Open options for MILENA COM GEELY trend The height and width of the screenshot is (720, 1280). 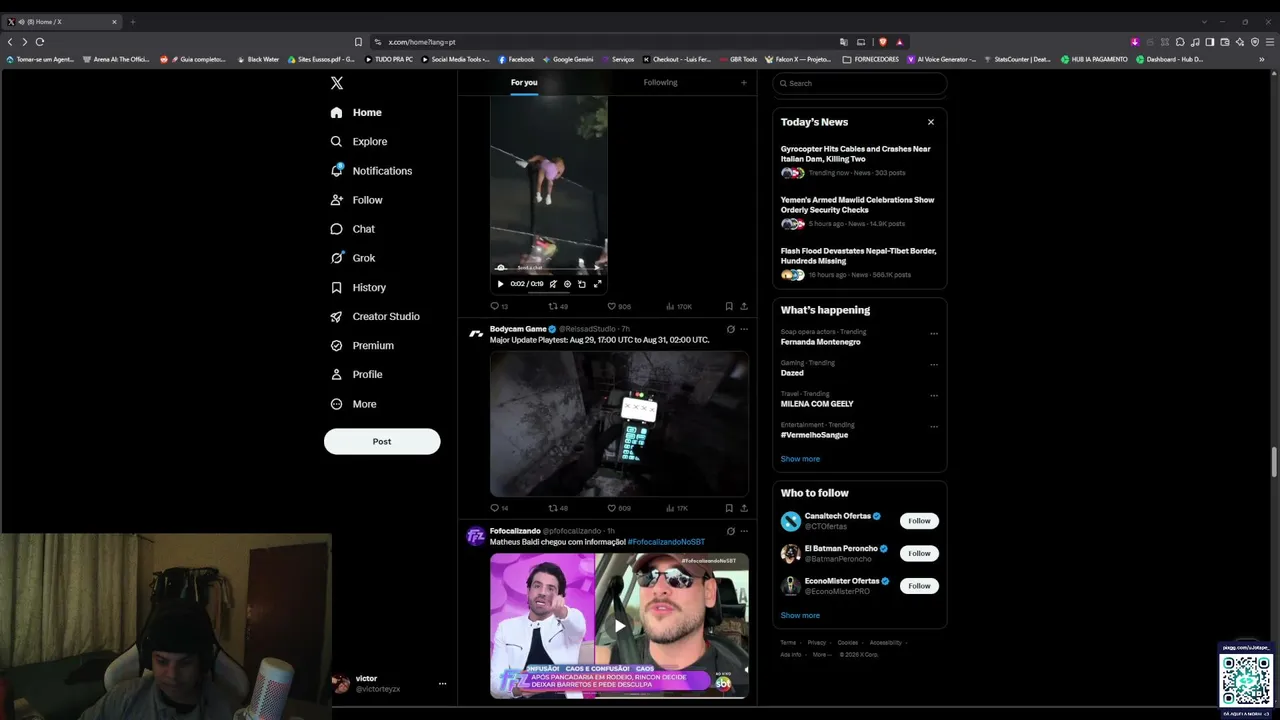click(934, 396)
